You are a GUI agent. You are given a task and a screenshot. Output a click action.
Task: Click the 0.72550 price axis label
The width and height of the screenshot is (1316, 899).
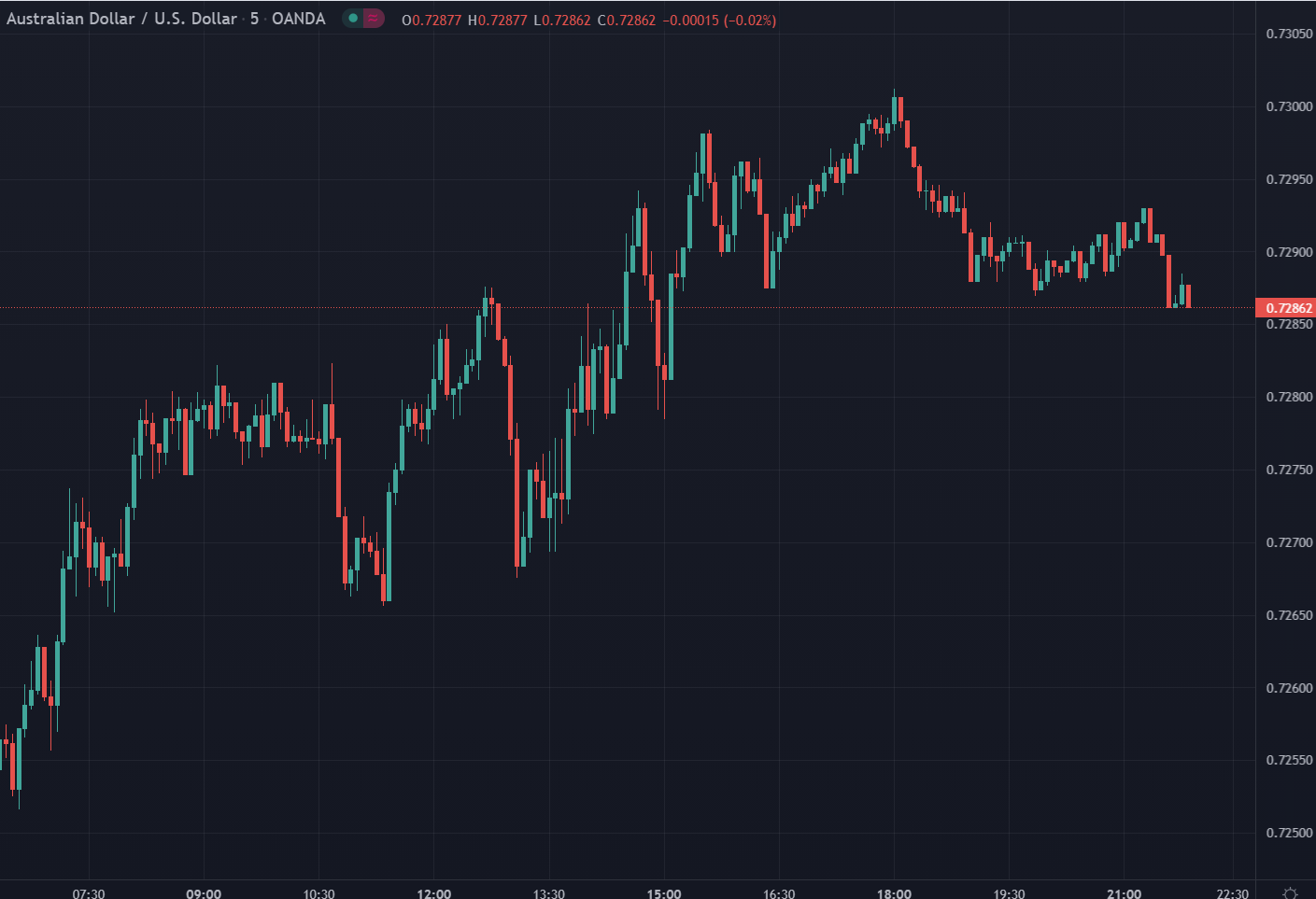point(1289,760)
